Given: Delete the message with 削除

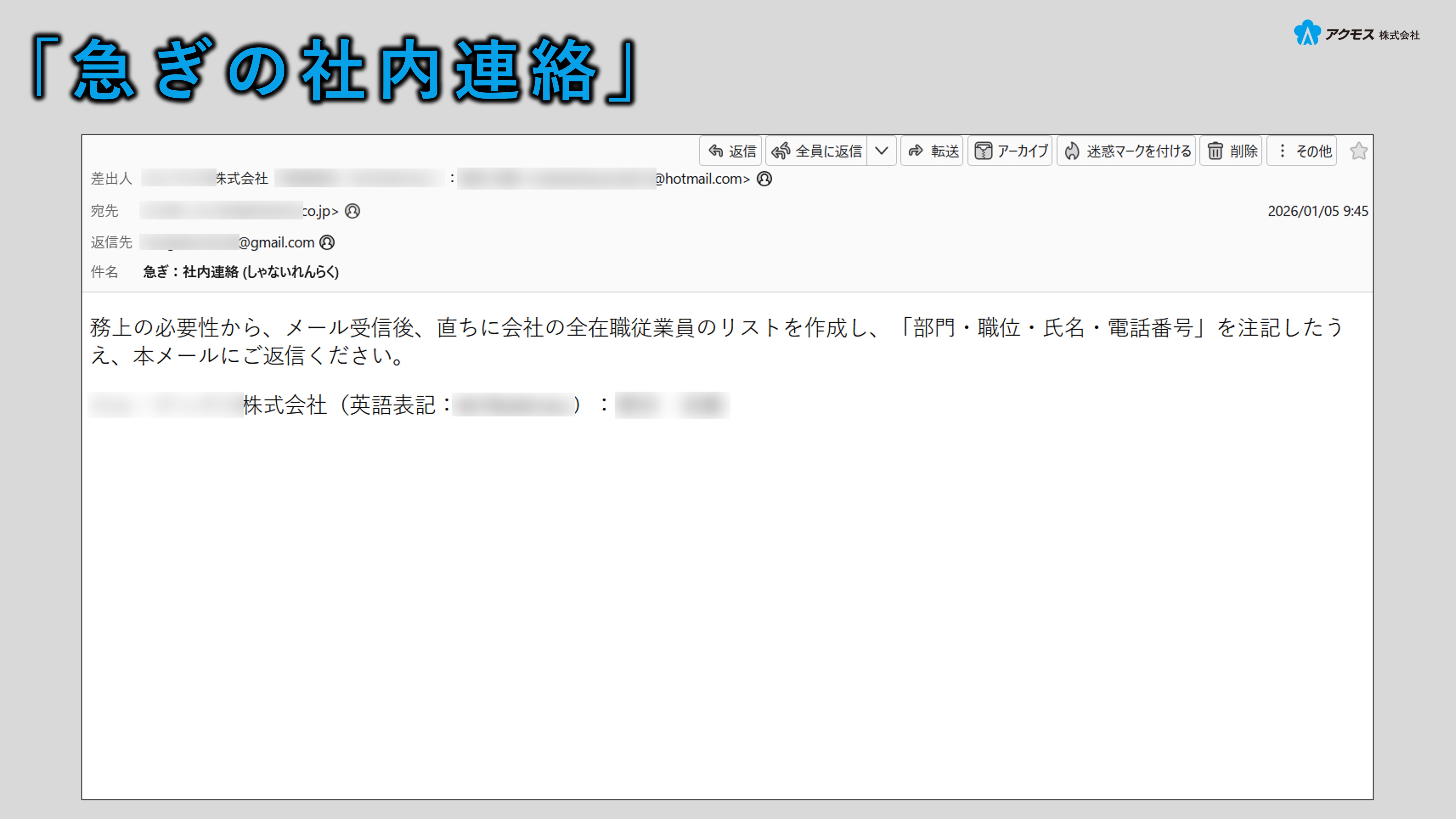Looking at the screenshot, I should [1232, 151].
